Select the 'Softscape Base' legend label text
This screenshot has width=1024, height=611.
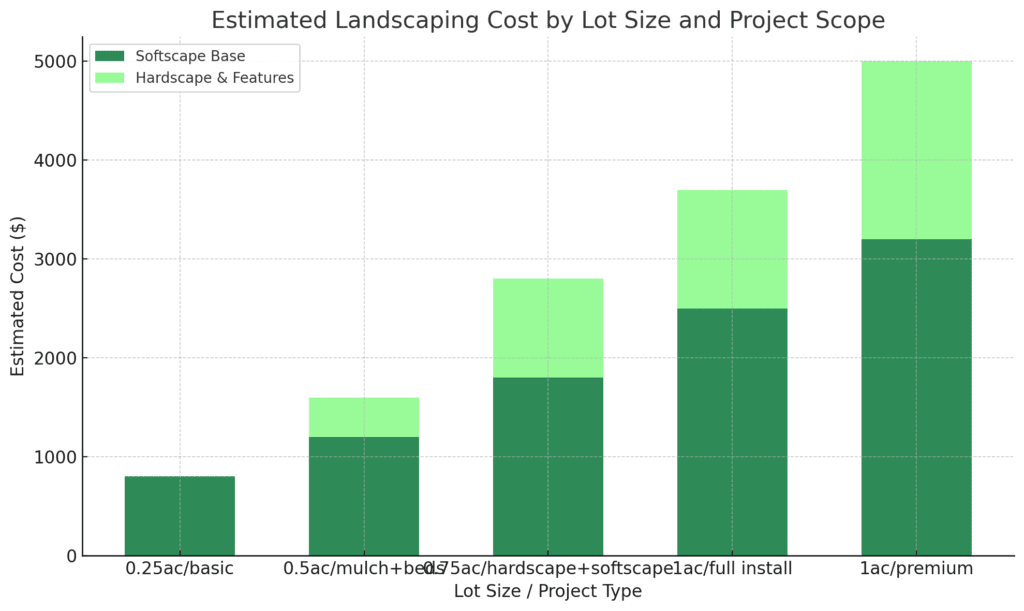[190, 56]
